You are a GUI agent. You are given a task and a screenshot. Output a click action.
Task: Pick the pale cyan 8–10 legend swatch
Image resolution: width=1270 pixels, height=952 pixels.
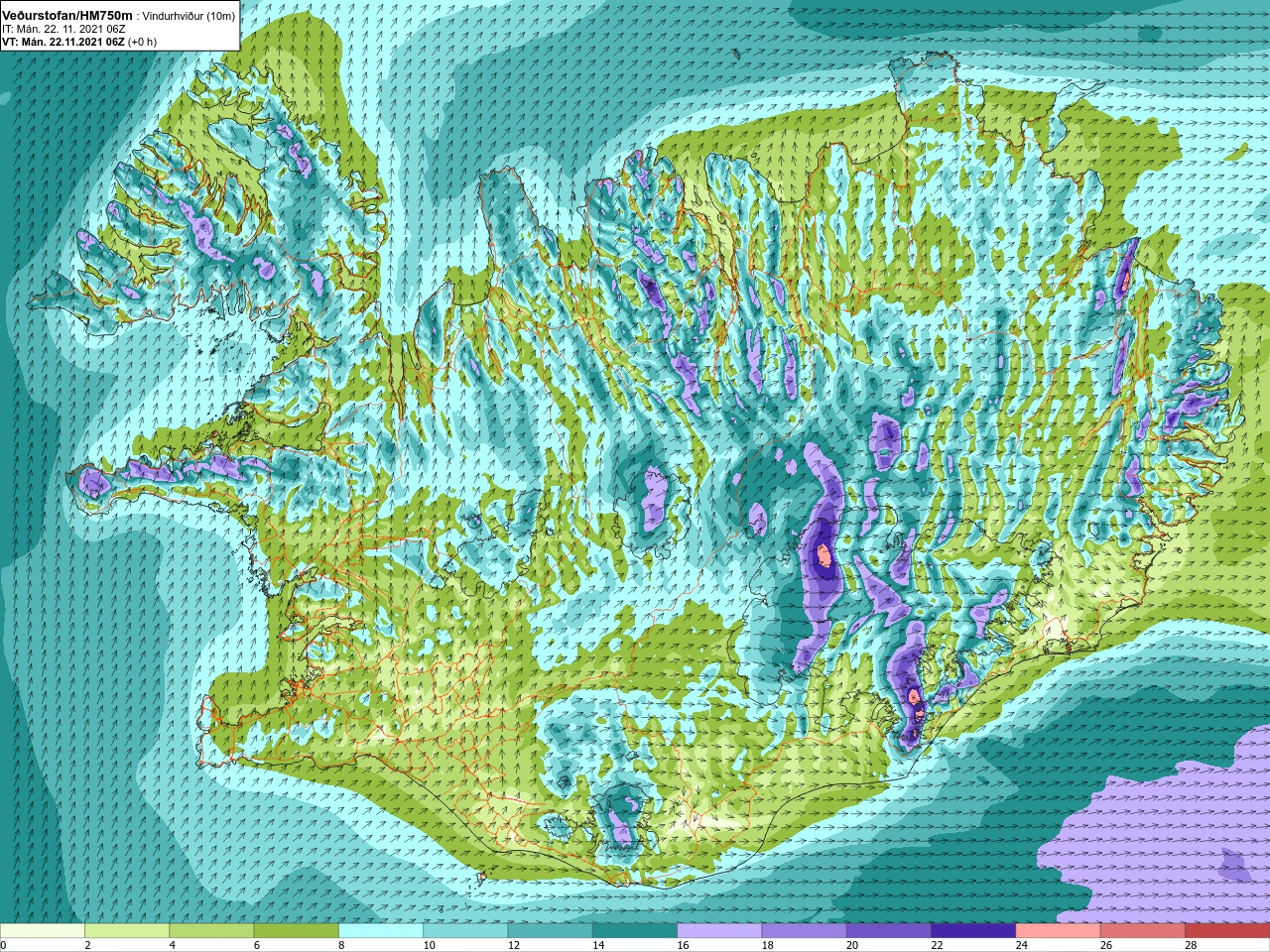point(381,931)
